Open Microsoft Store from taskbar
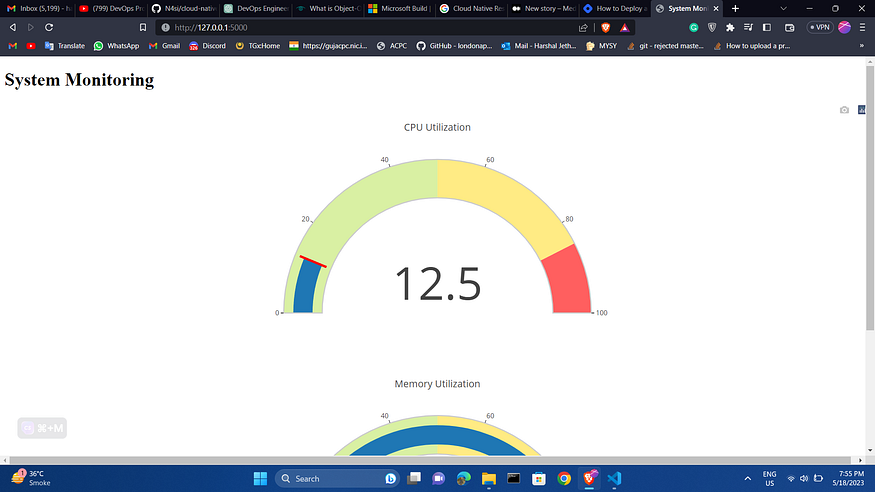This screenshot has width=875, height=492. point(539,479)
